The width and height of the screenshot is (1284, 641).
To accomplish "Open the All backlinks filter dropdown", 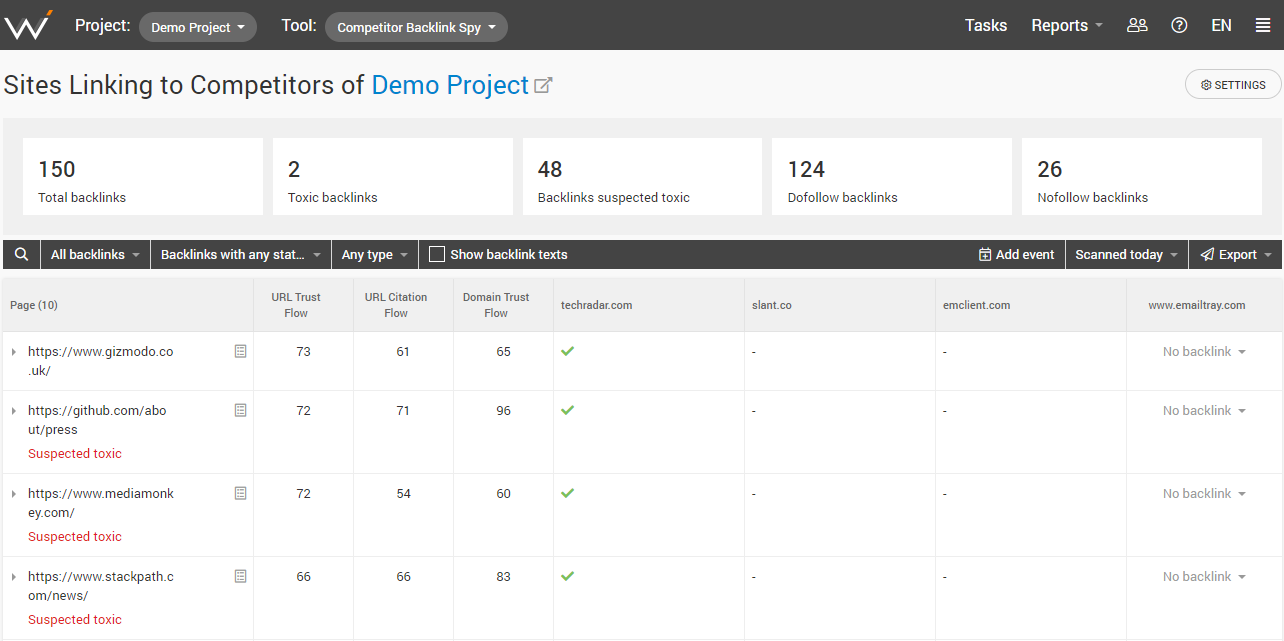I will pyautogui.click(x=95, y=255).
